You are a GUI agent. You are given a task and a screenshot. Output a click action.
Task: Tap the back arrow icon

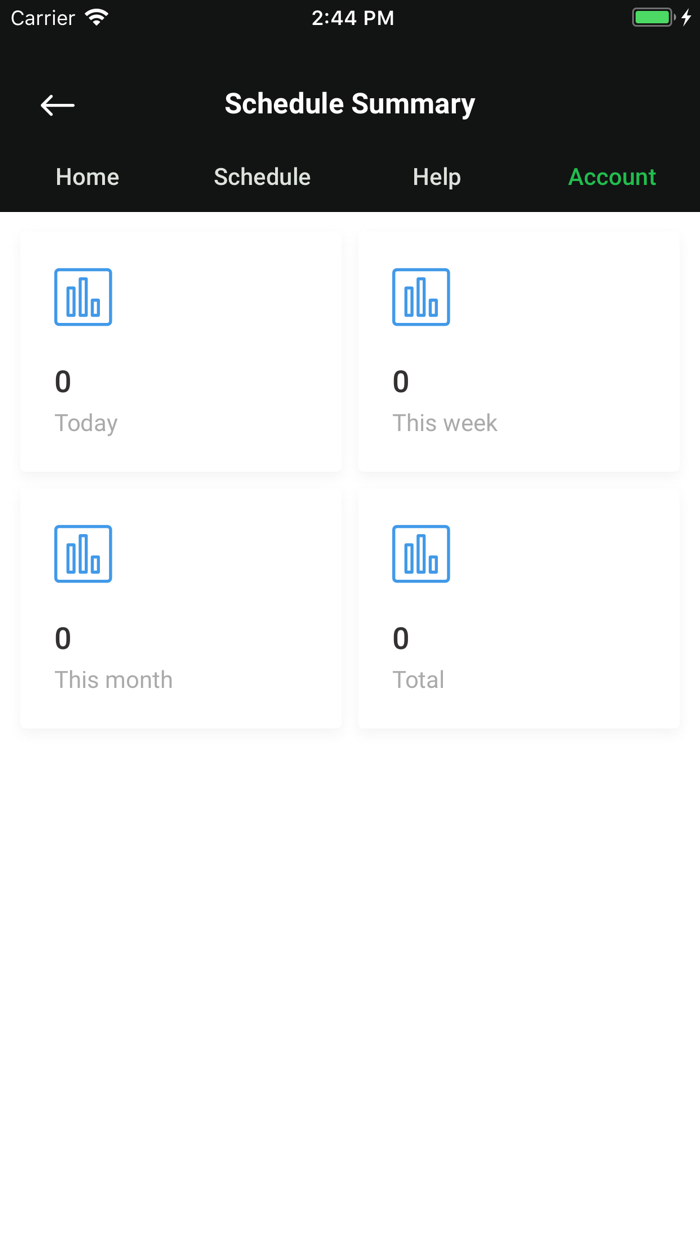click(58, 105)
